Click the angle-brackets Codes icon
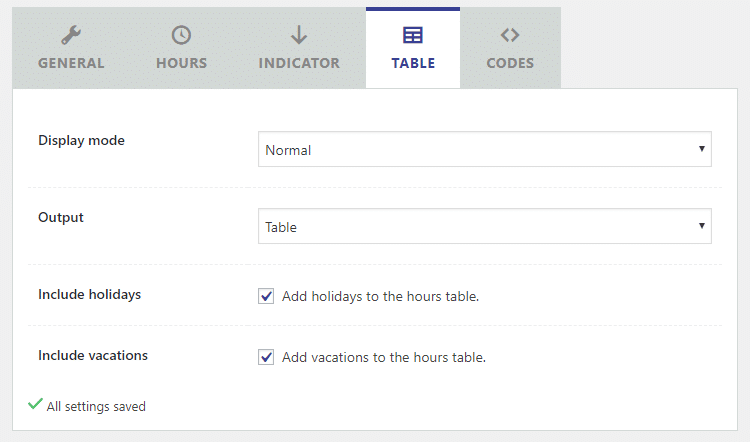The width and height of the screenshot is (750, 442). [x=510, y=35]
